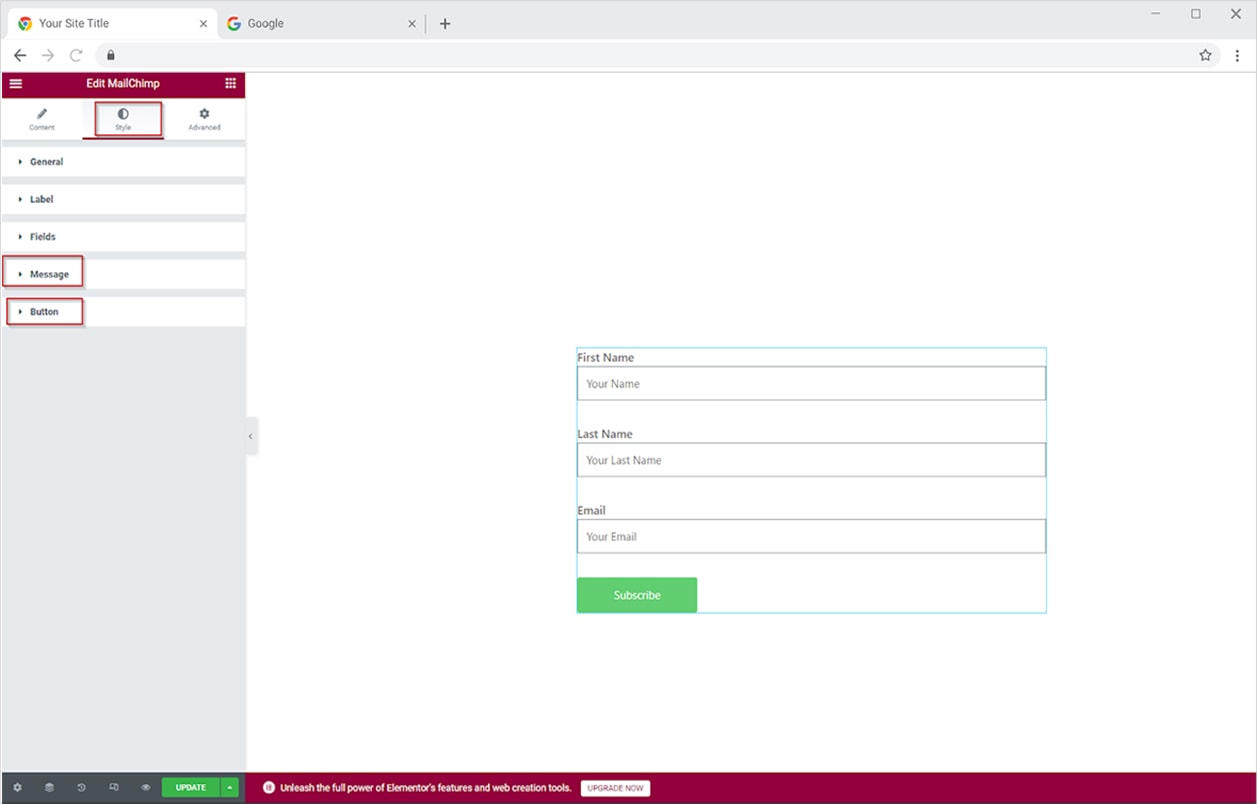Switch to the Content tab
The width and height of the screenshot is (1257, 804).
coord(42,119)
